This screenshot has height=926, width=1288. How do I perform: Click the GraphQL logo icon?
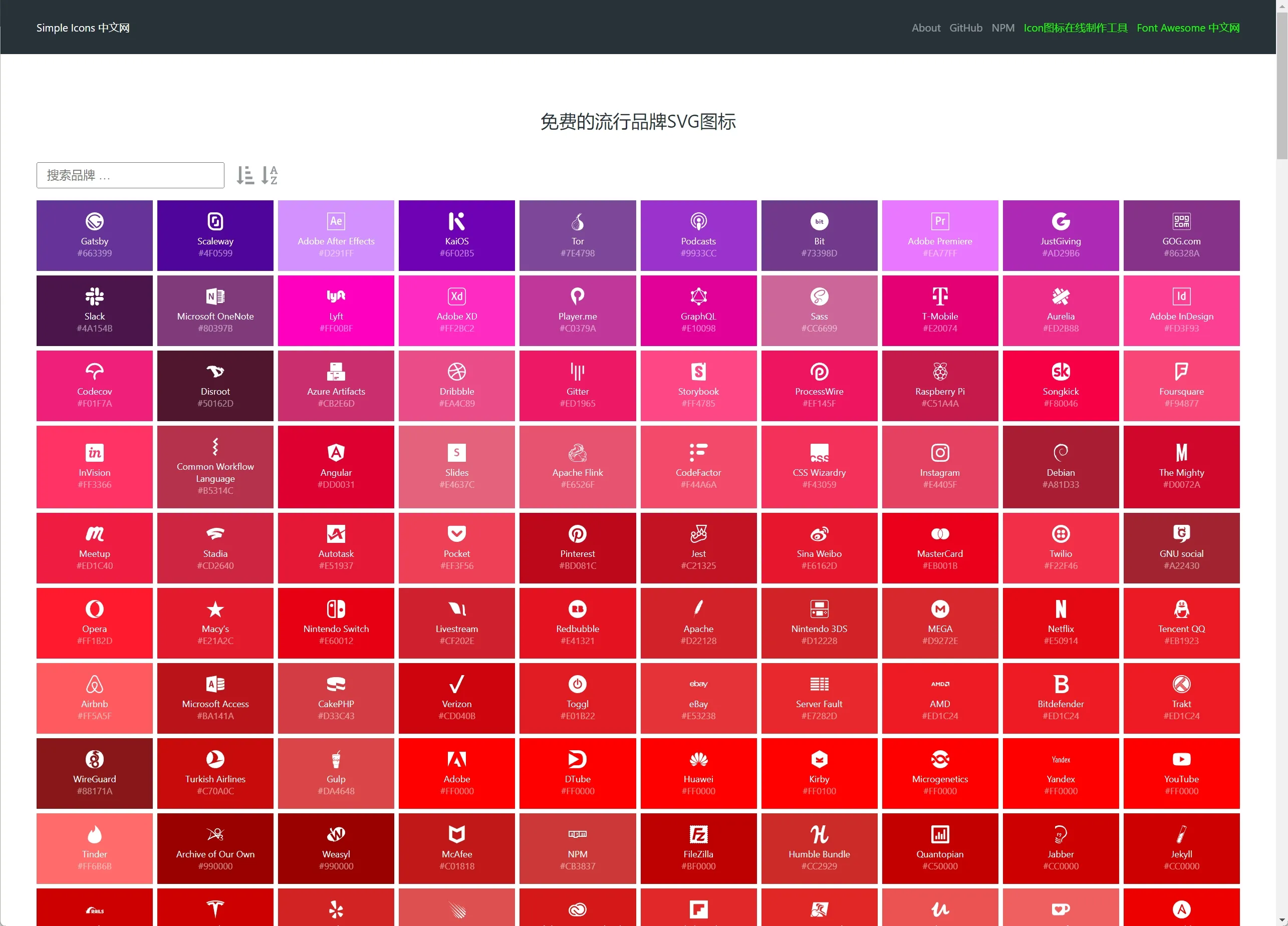point(698,296)
